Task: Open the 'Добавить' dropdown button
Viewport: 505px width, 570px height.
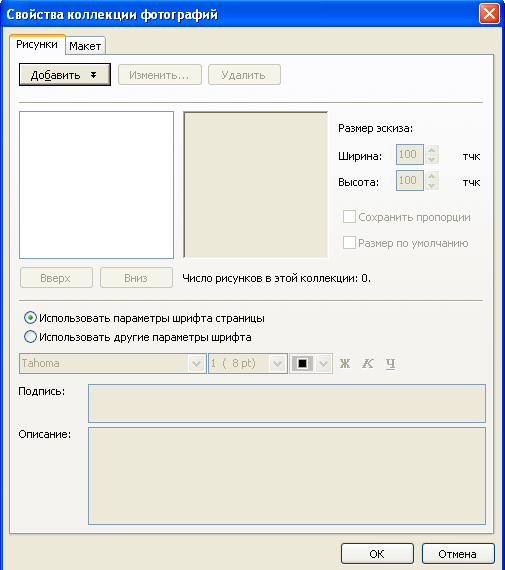Action: [65, 75]
